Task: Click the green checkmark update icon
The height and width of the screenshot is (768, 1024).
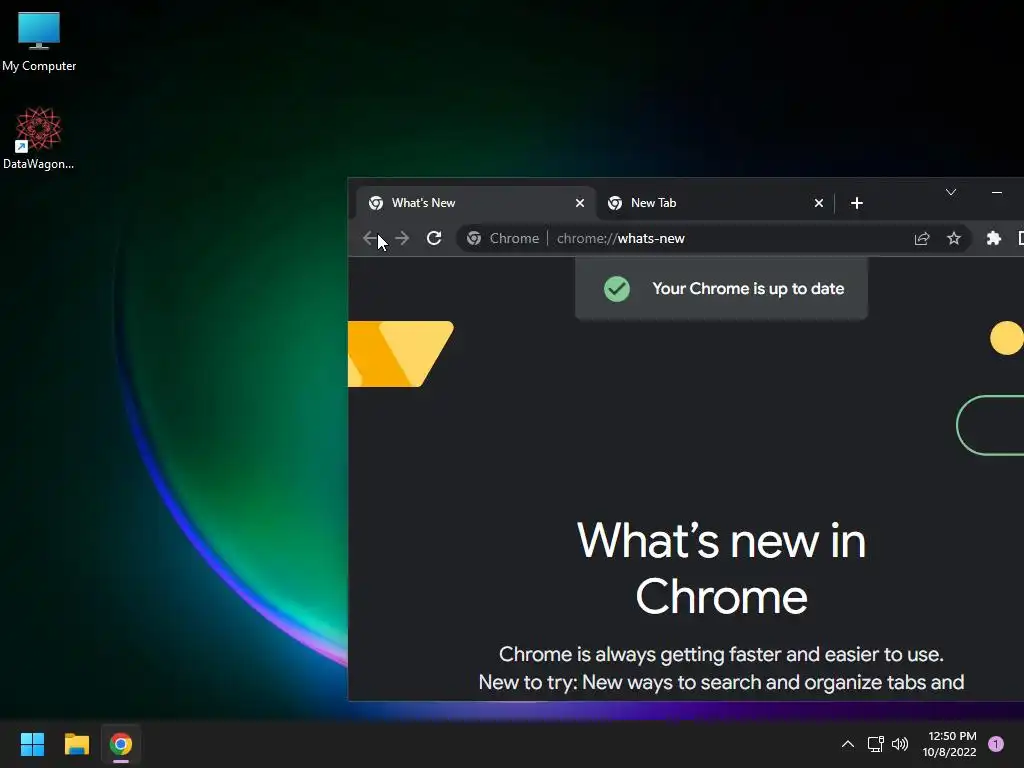Action: 616,289
